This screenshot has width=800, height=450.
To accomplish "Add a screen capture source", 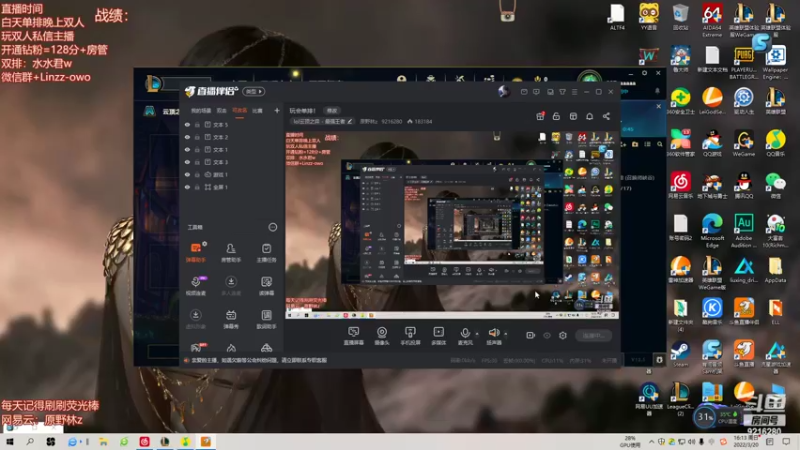I will (x=354, y=336).
